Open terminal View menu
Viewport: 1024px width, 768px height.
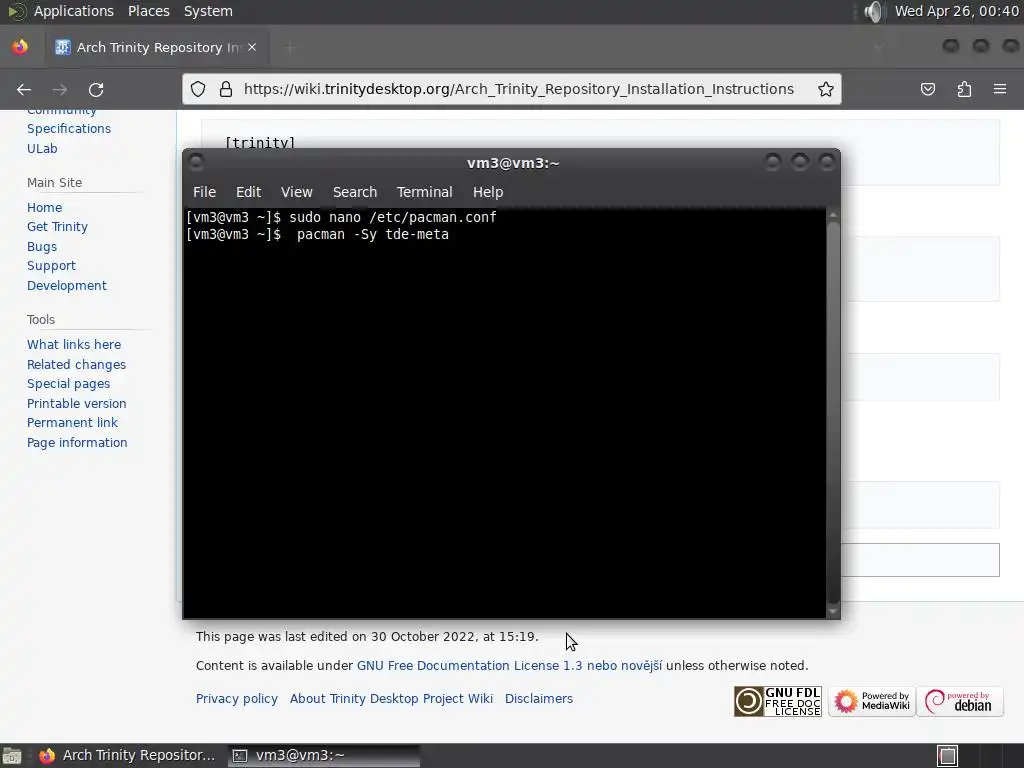296,192
